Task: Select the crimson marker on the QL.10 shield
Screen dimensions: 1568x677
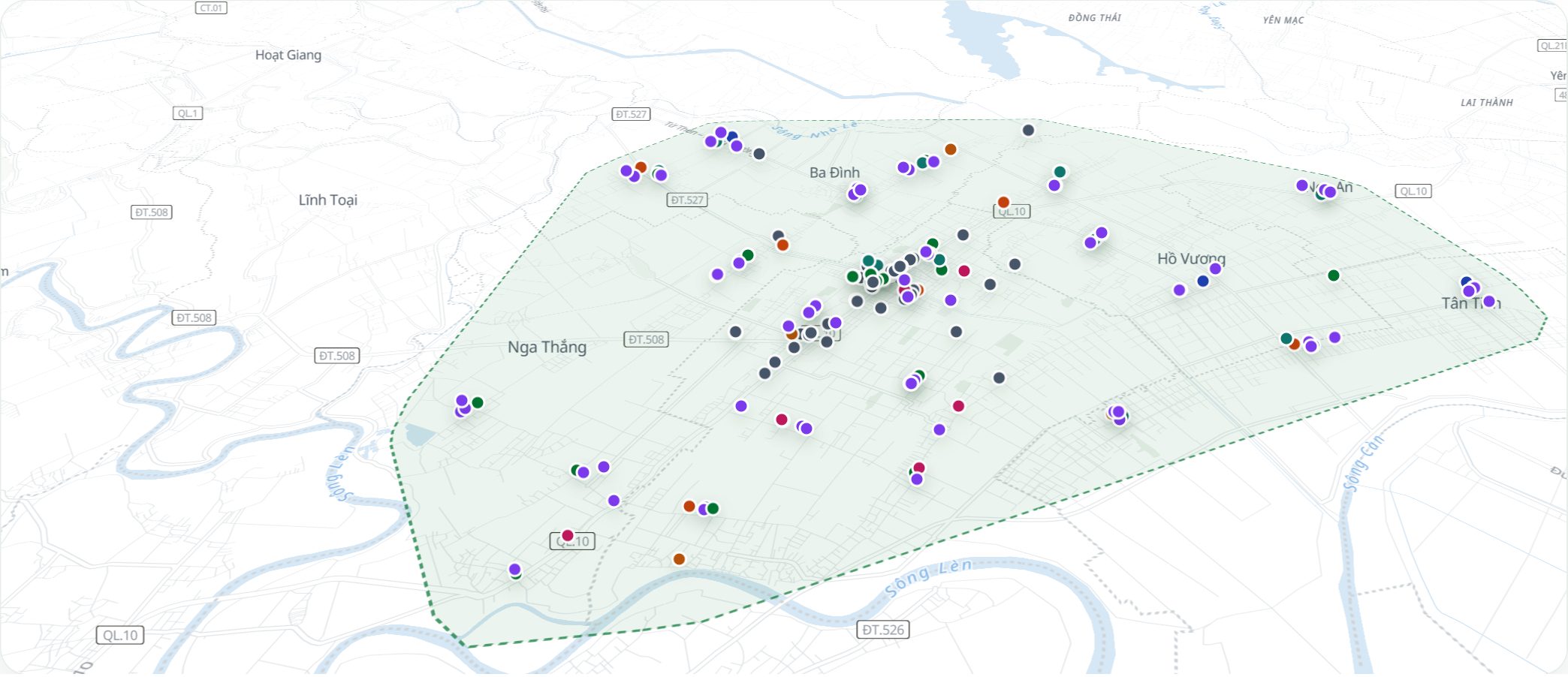Action: coord(568,535)
